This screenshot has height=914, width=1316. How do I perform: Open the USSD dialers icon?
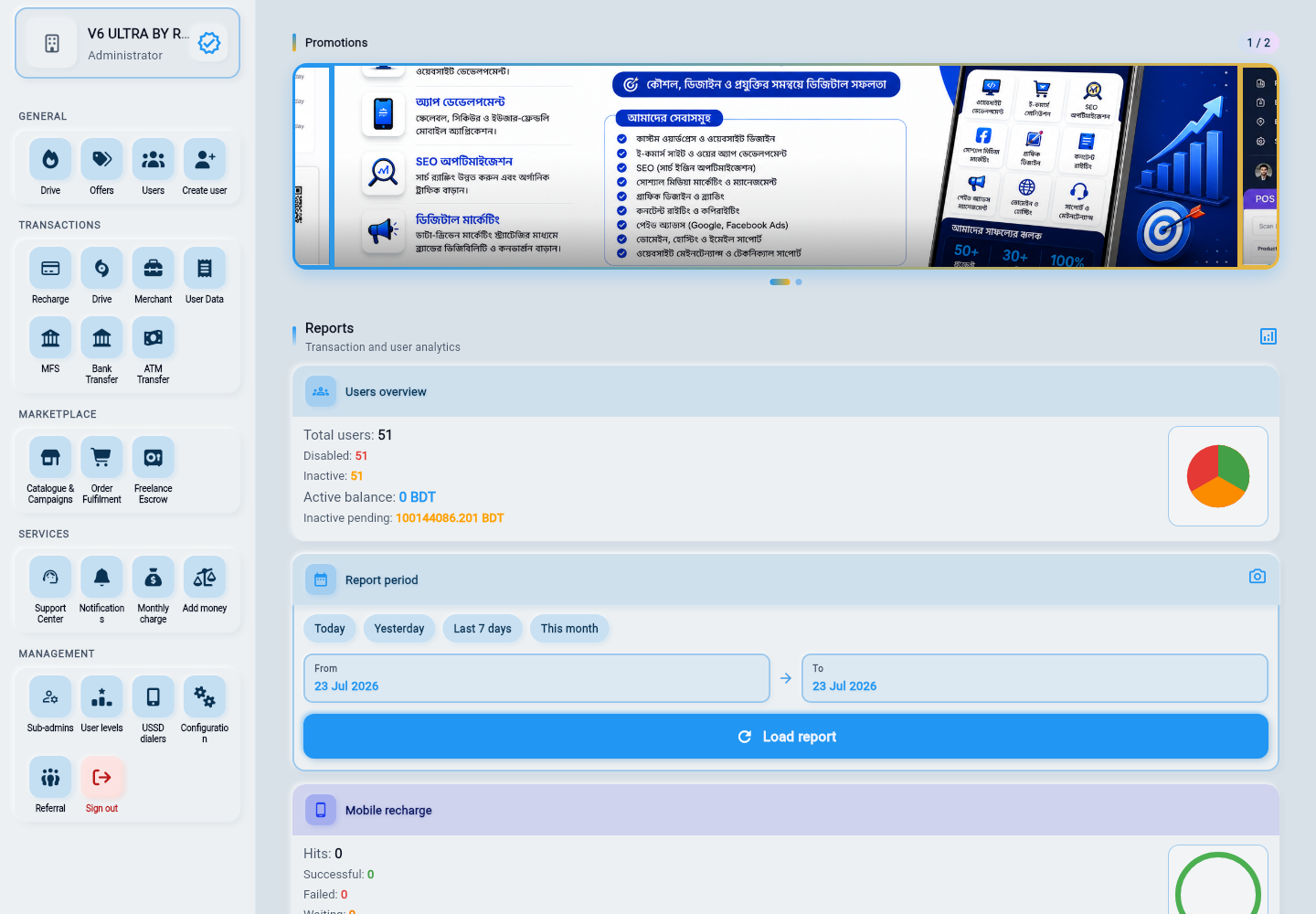[154, 697]
